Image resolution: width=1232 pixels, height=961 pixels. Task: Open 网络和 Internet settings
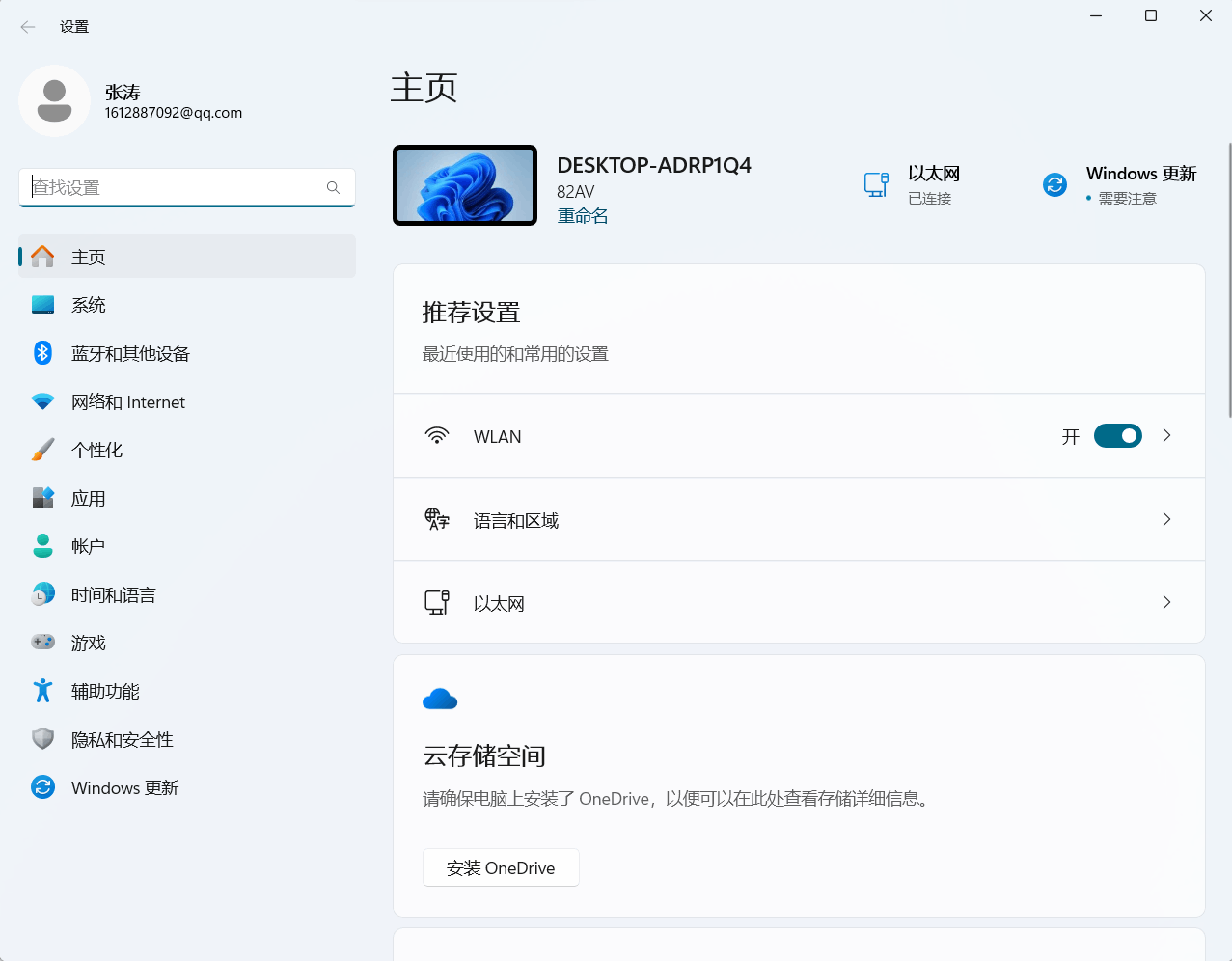click(x=187, y=401)
